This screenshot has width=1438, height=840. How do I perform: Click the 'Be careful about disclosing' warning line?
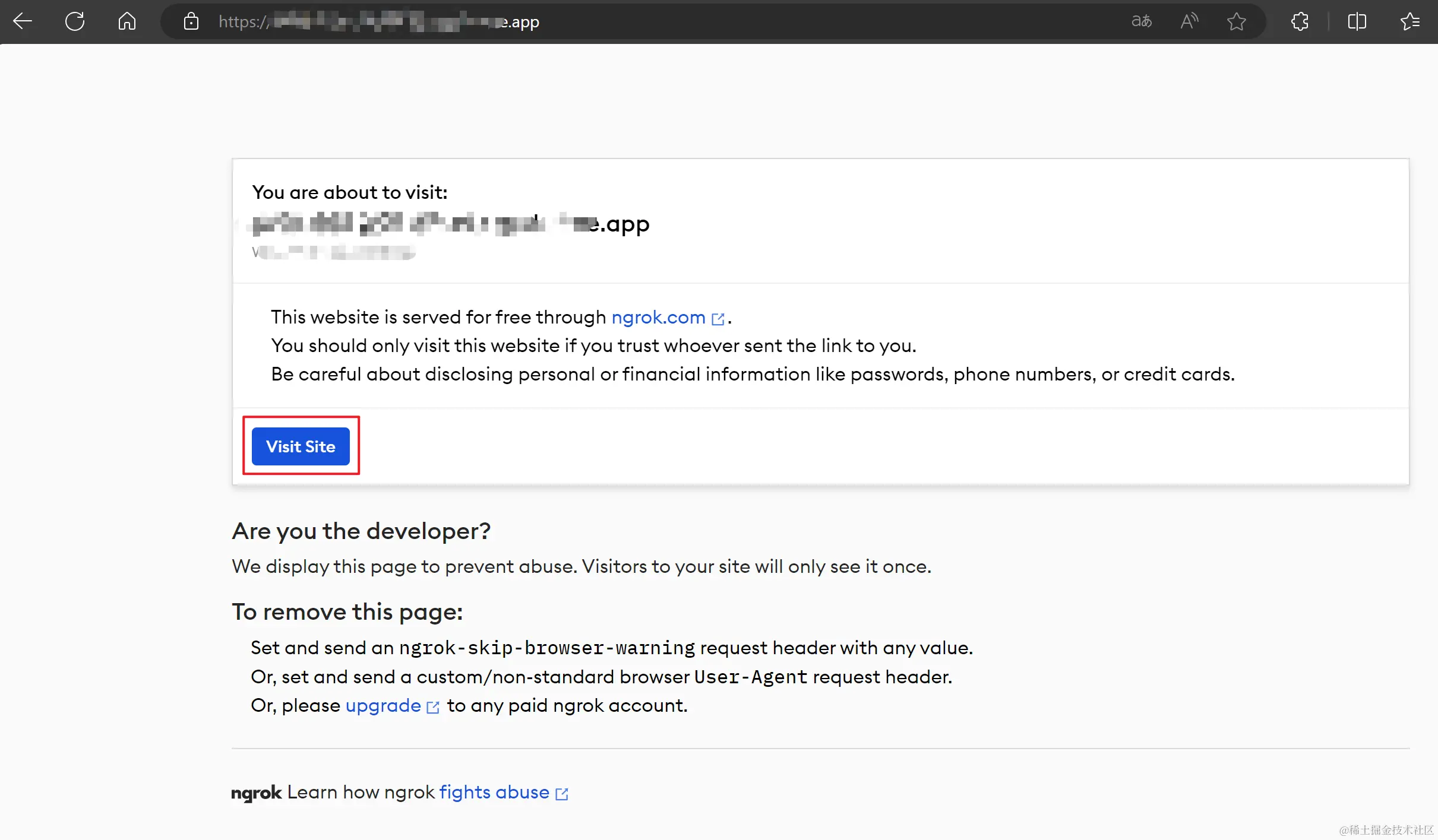(x=753, y=374)
